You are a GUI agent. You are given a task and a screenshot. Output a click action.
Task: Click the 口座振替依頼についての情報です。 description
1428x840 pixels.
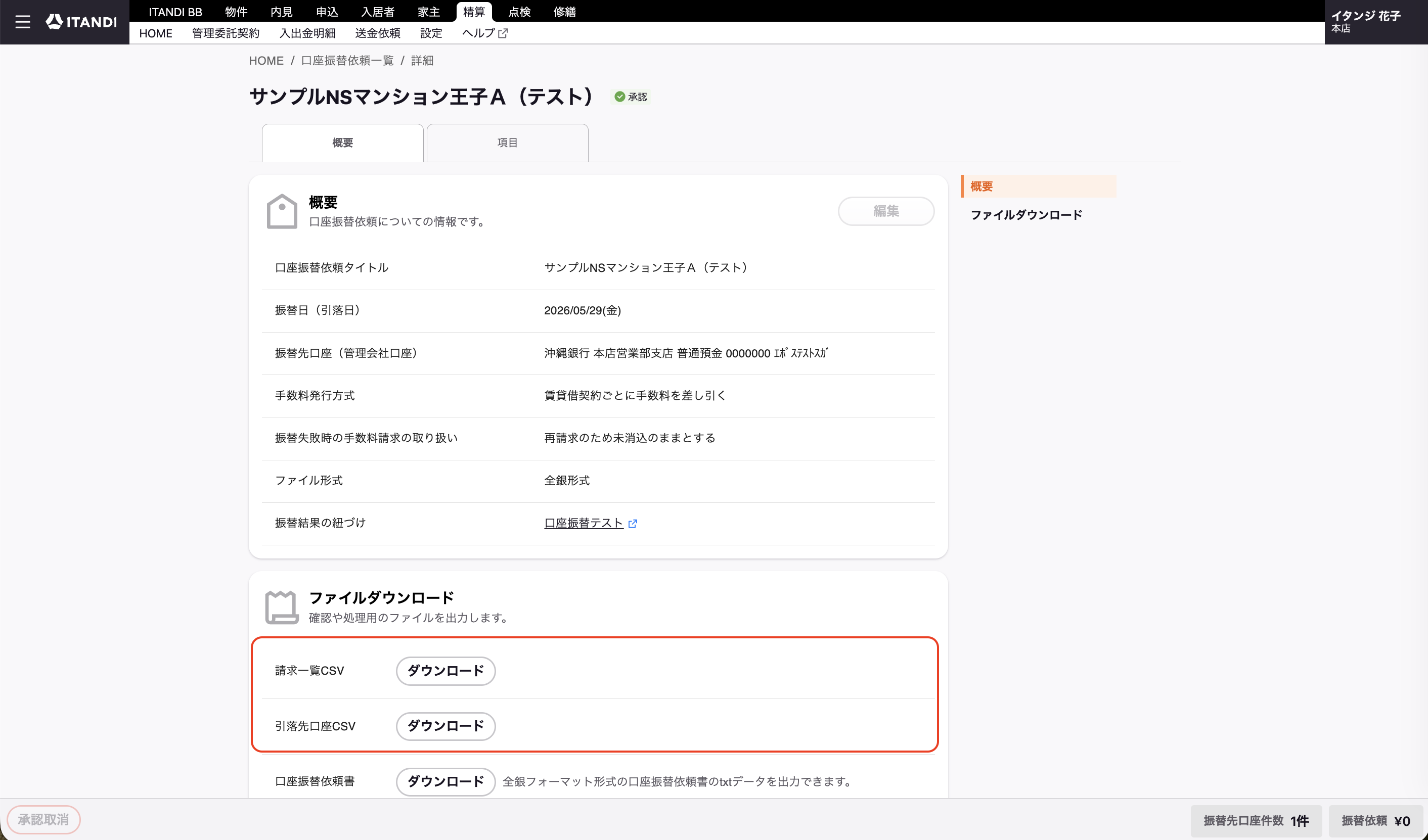point(399,222)
